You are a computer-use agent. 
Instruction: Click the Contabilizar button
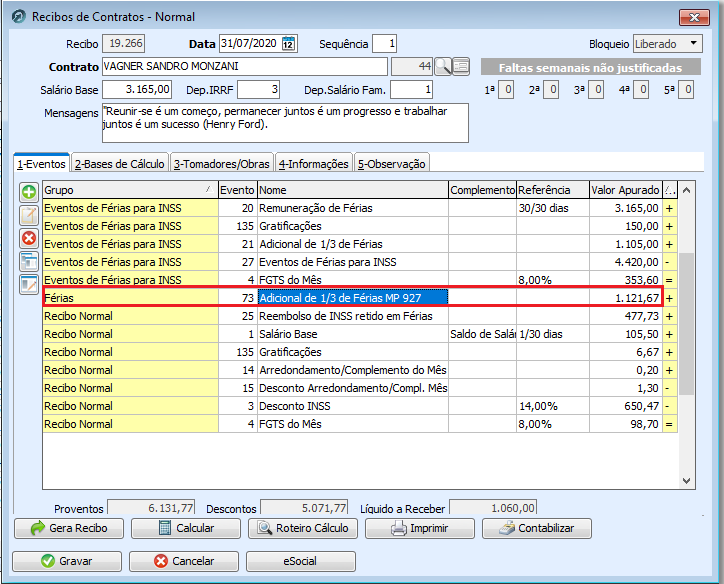pos(537,528)
